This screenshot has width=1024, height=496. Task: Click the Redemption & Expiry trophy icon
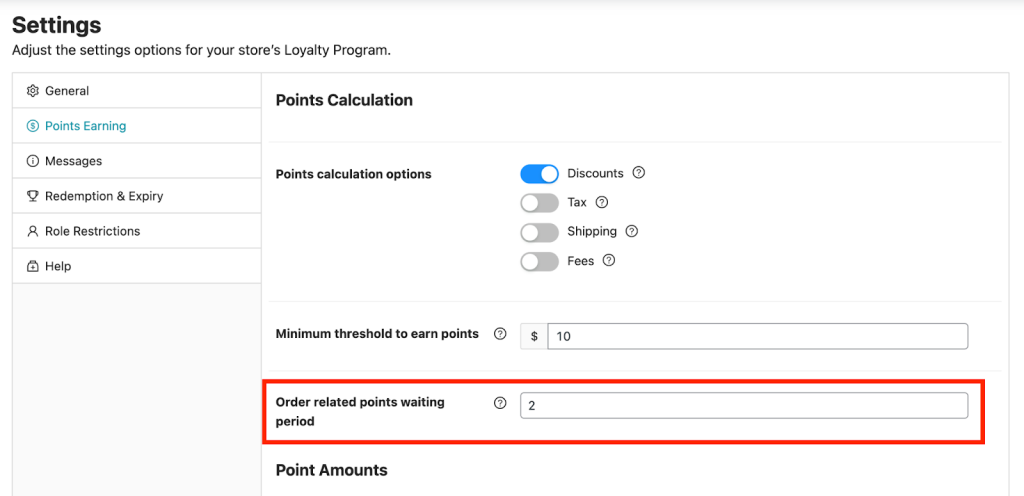(33, 196)
